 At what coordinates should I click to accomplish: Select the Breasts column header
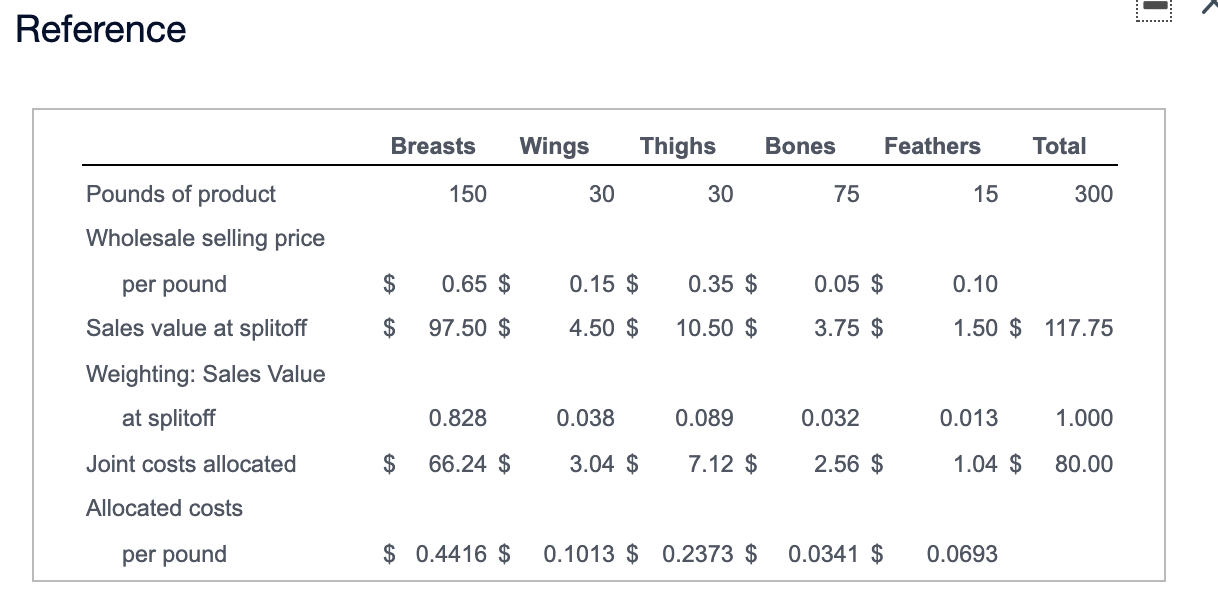(433, 146)
